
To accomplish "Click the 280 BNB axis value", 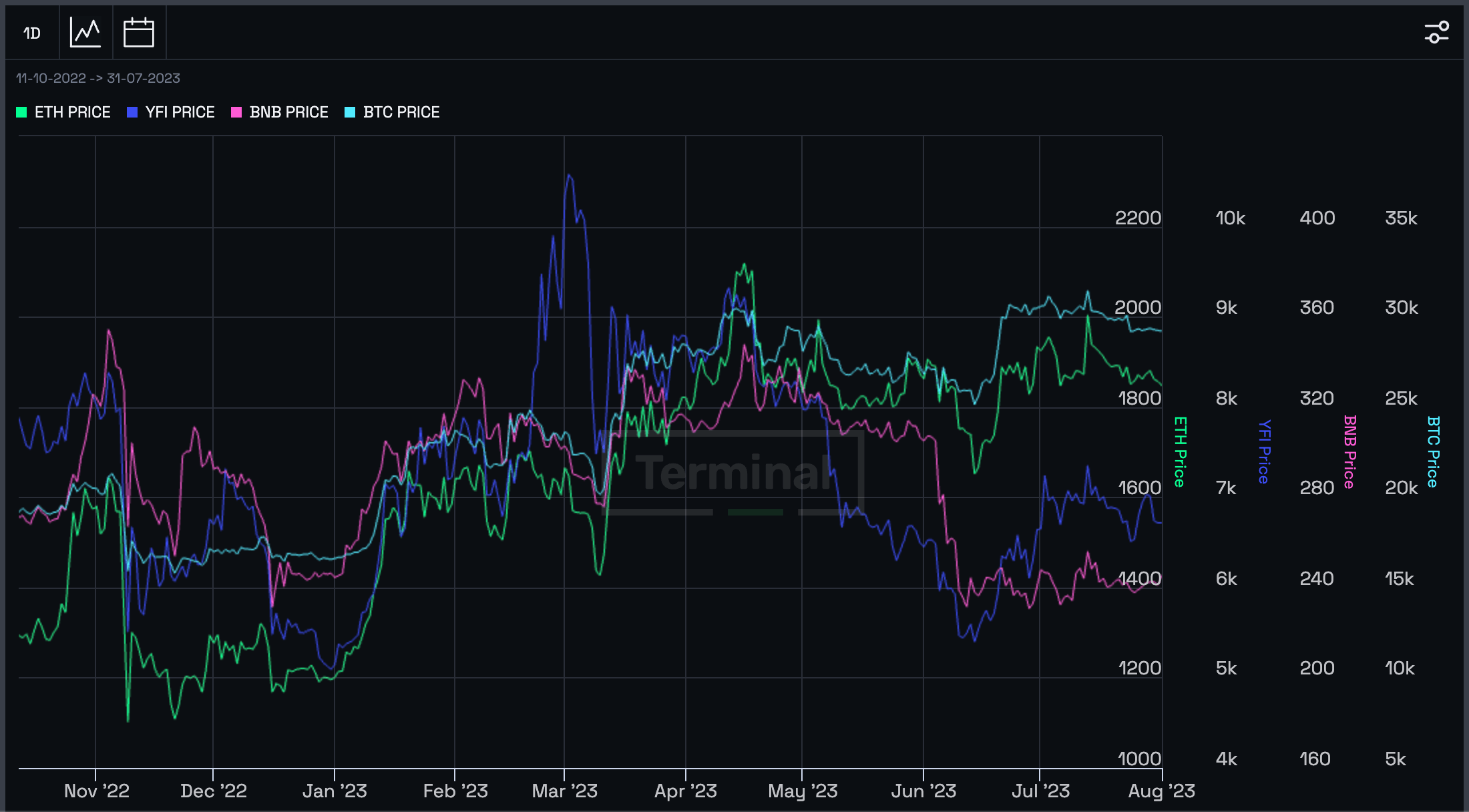I will pos(1317,488).
